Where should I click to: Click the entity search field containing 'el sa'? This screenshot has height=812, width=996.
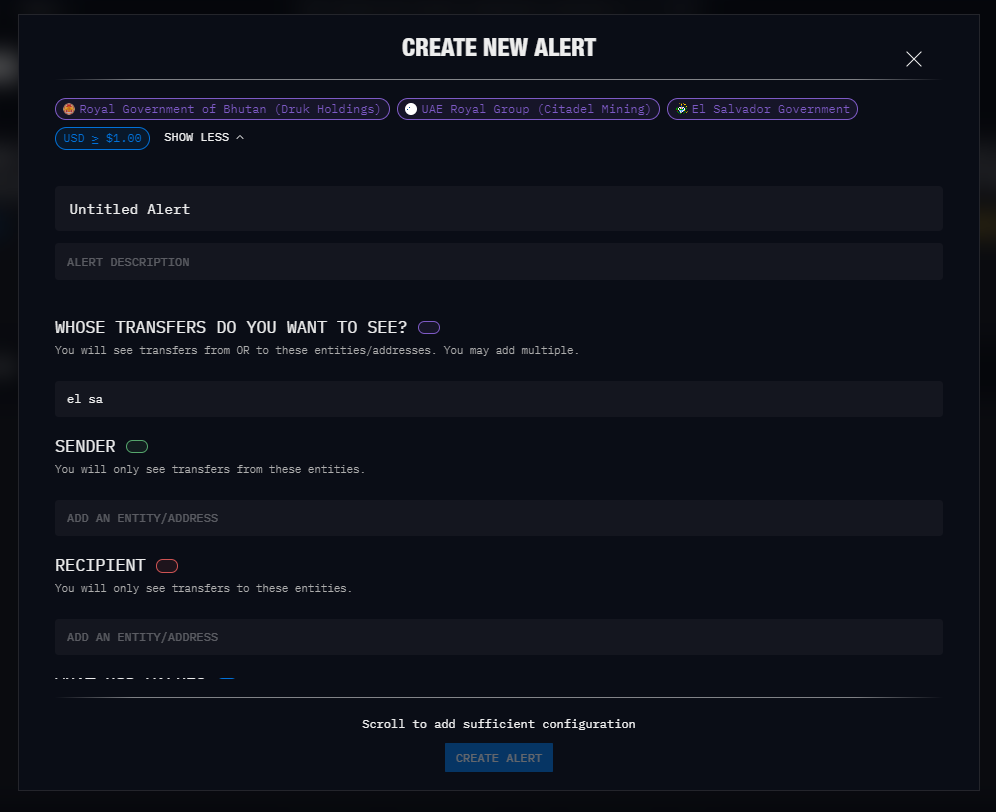coord(498,398)
